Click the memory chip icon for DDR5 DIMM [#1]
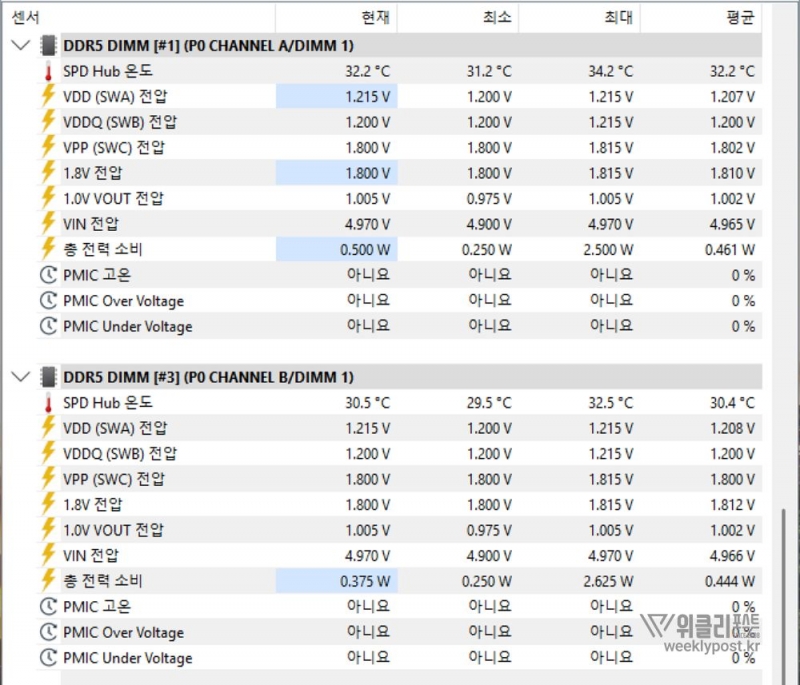Screen dimensions: 800x685 [x=48, y=45]
